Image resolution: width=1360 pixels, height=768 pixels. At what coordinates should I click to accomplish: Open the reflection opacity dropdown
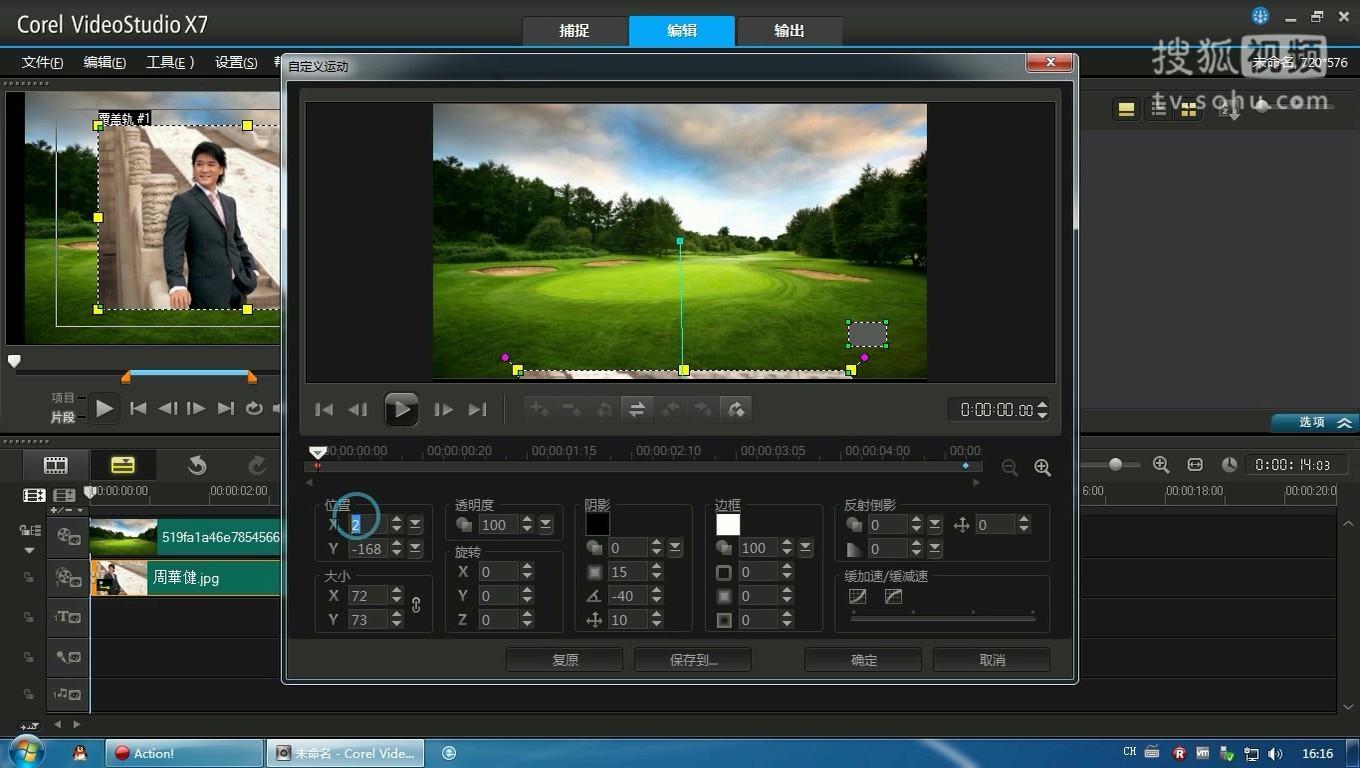[935, 524]
